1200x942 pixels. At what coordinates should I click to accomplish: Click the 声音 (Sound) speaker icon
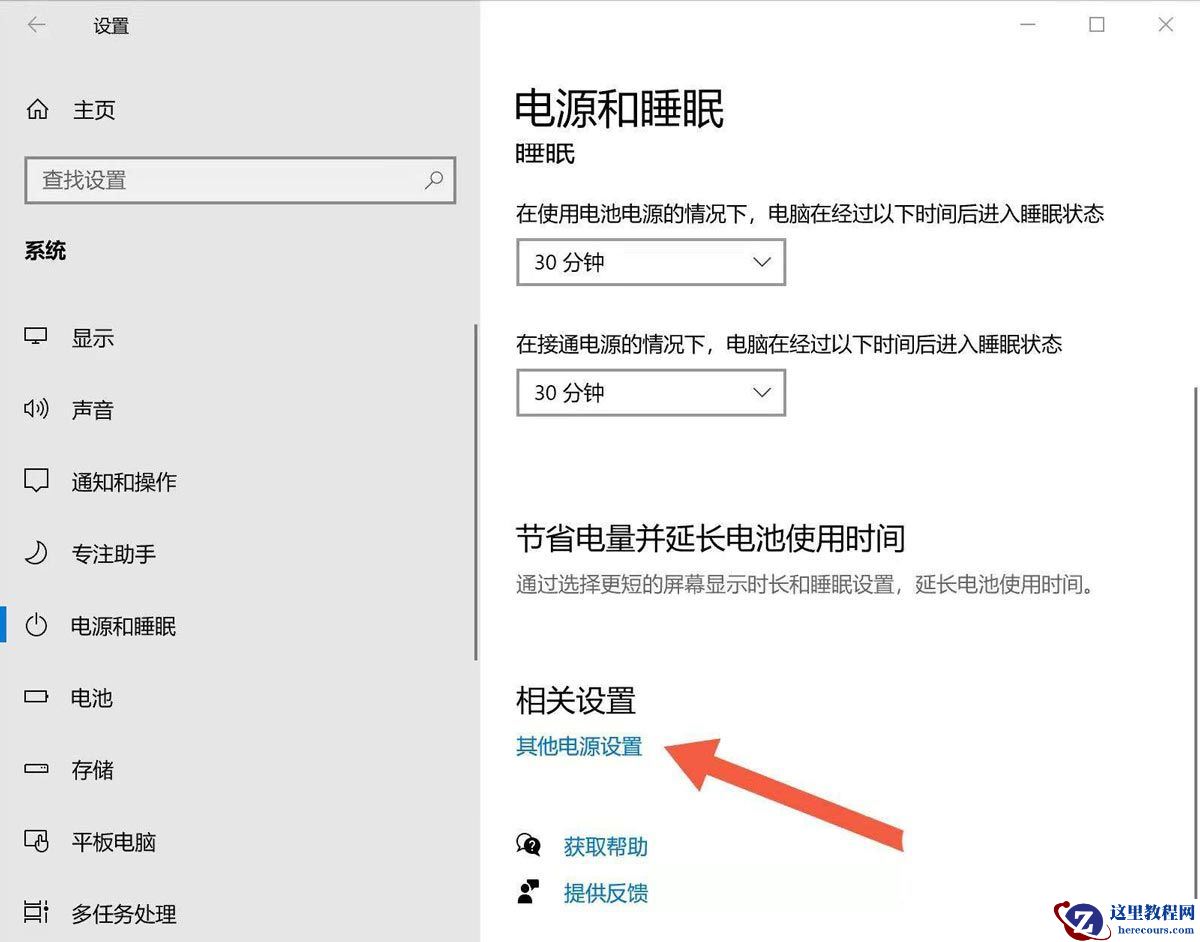coord(35,409)
